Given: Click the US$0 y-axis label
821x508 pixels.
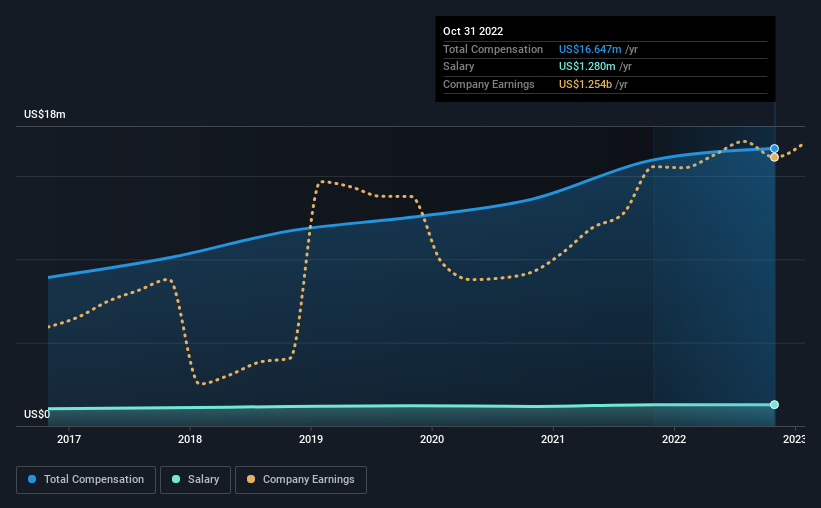Looking at the screenshot, I should point(37,414).
